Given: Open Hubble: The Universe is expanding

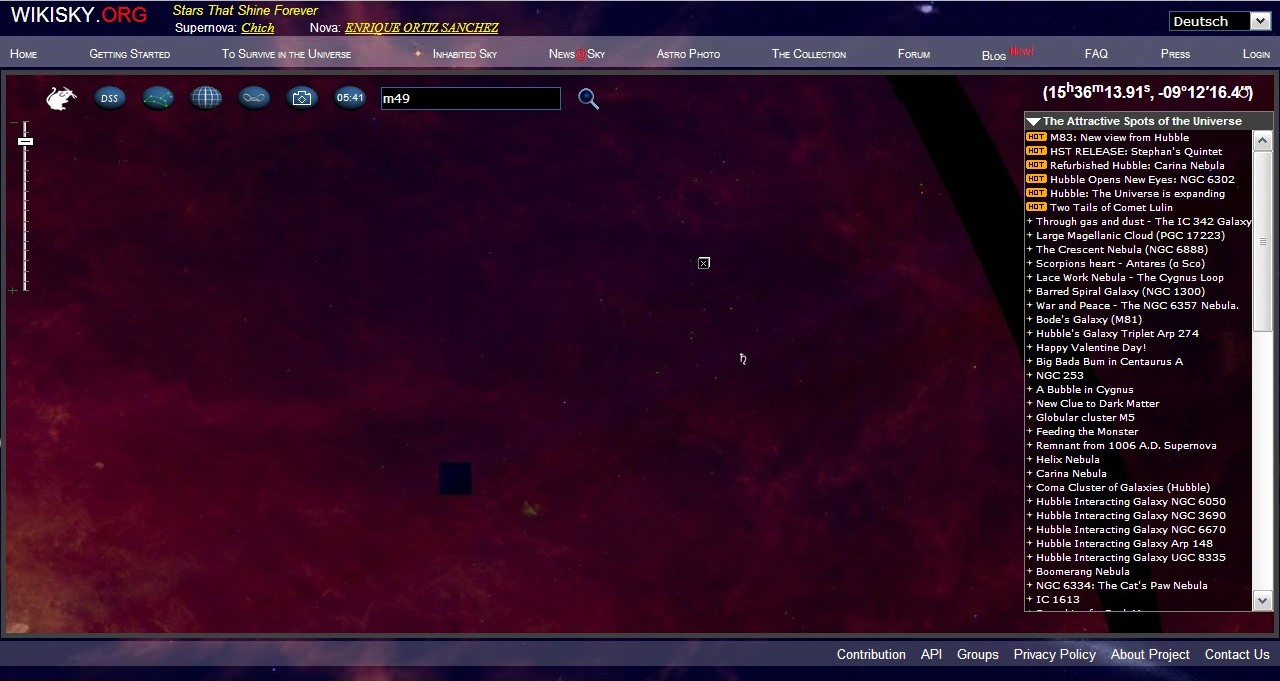Looking at the screenshot, I should tap(1137, 193).
